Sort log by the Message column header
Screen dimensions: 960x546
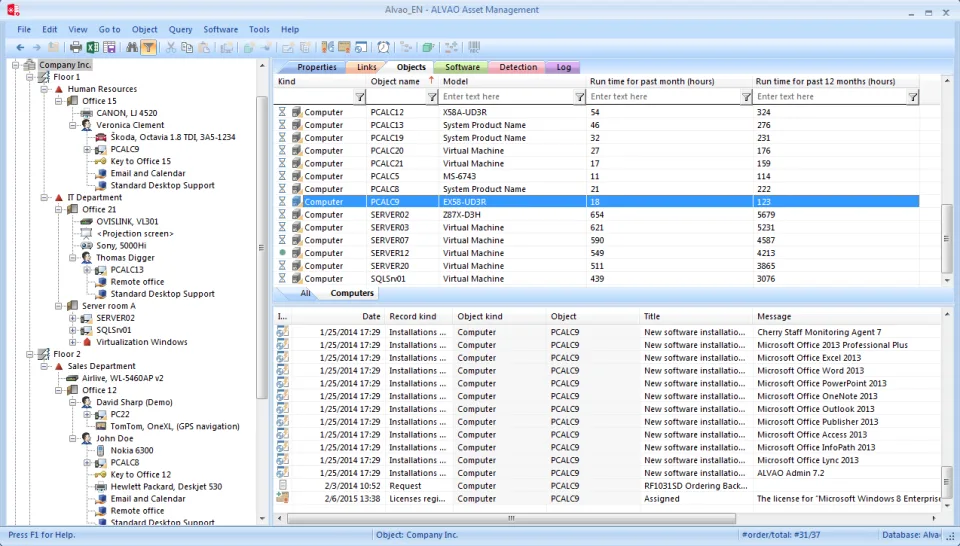(x=846, y=316)
